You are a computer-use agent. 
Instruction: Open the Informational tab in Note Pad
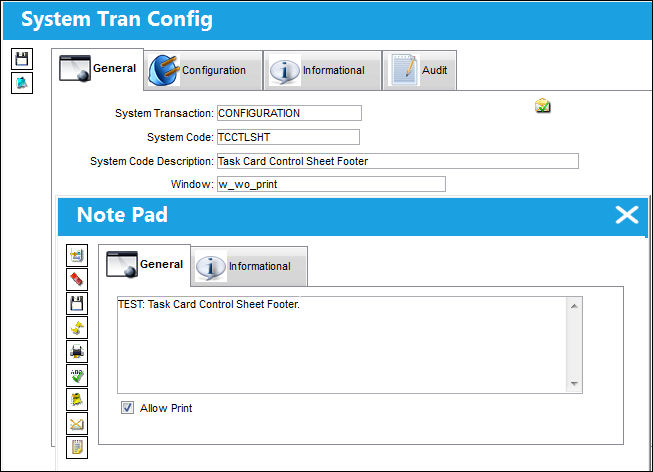pyautogui.click(x=249, y=267)
